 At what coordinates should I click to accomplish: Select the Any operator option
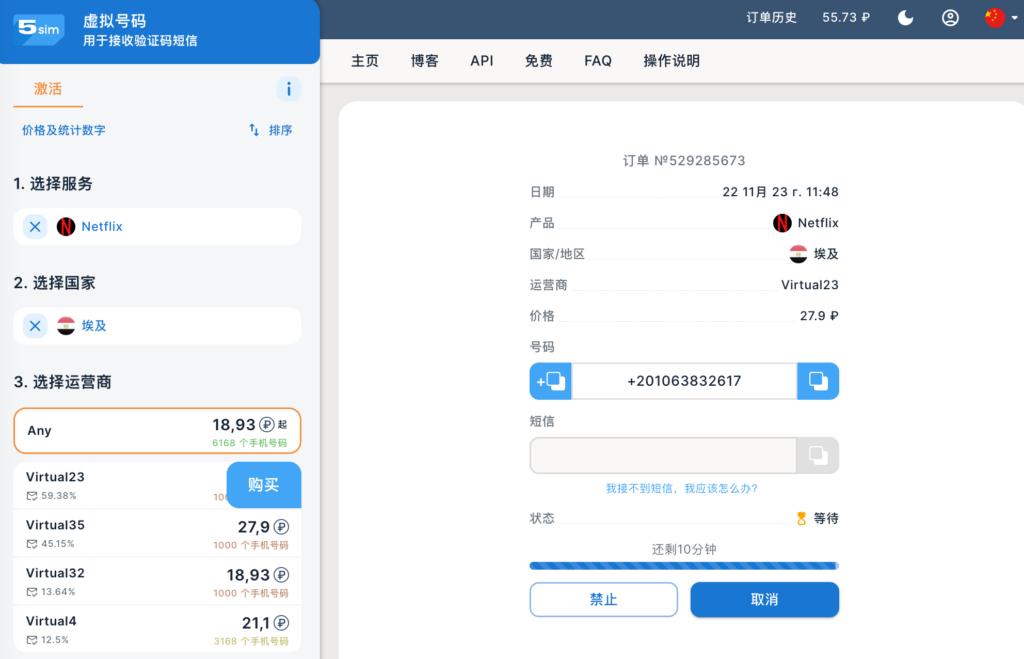click(x=157, y=430)
